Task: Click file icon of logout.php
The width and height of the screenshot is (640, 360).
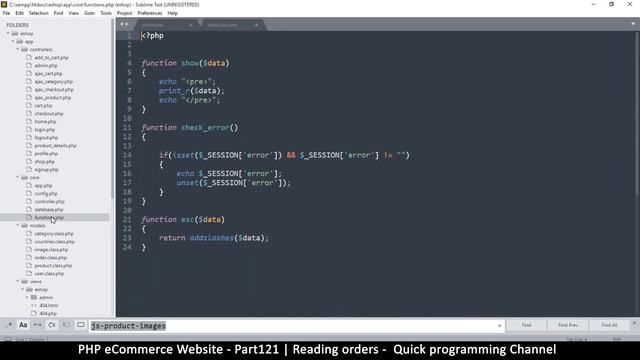Action: click(x=29, y=138)
